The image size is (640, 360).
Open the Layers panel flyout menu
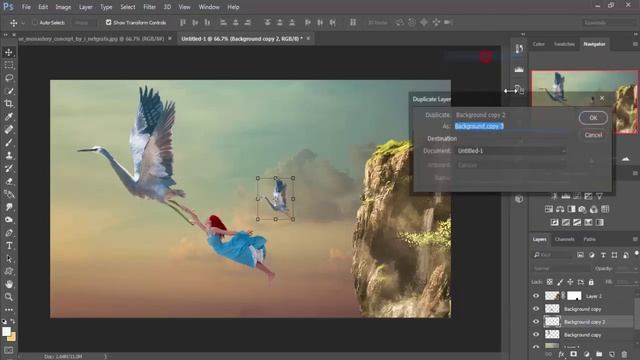[635, 239]
